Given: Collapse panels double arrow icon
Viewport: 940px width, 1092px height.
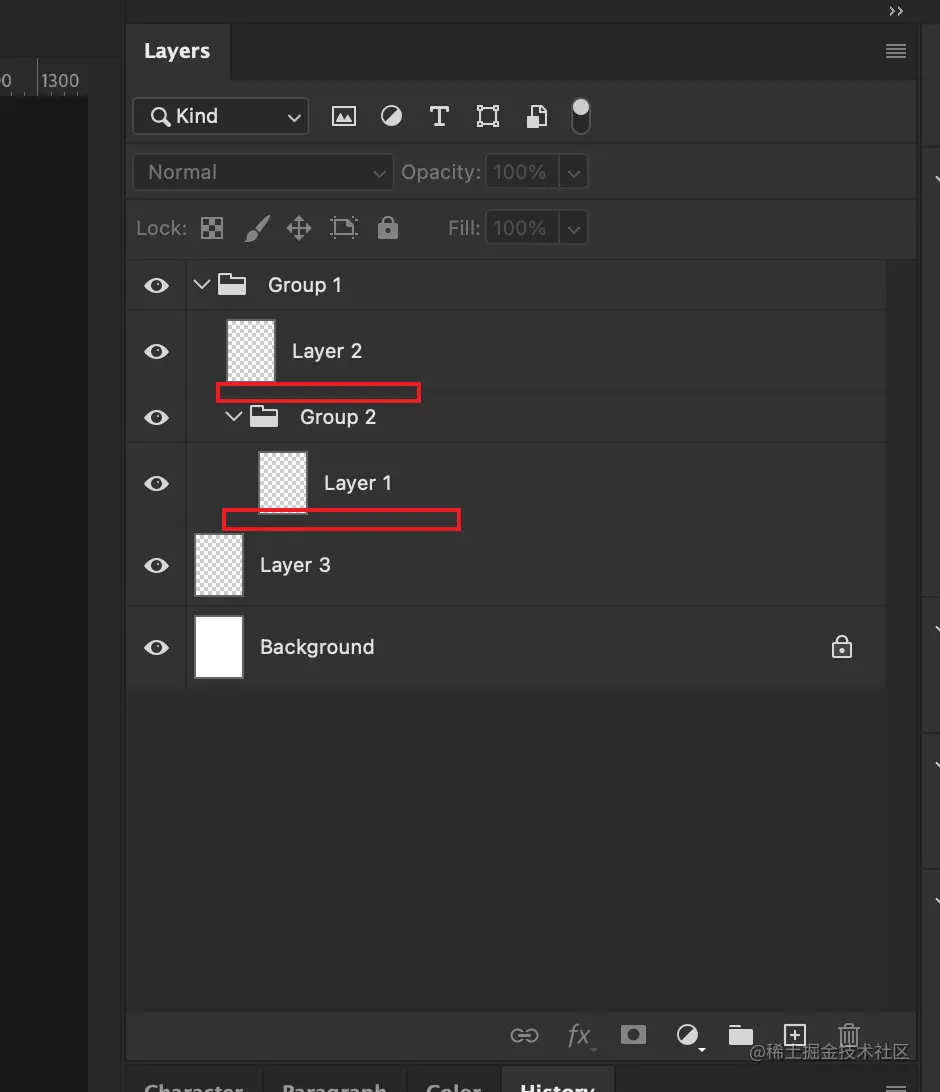Looking at the screenshot, I should pos(896,11).
